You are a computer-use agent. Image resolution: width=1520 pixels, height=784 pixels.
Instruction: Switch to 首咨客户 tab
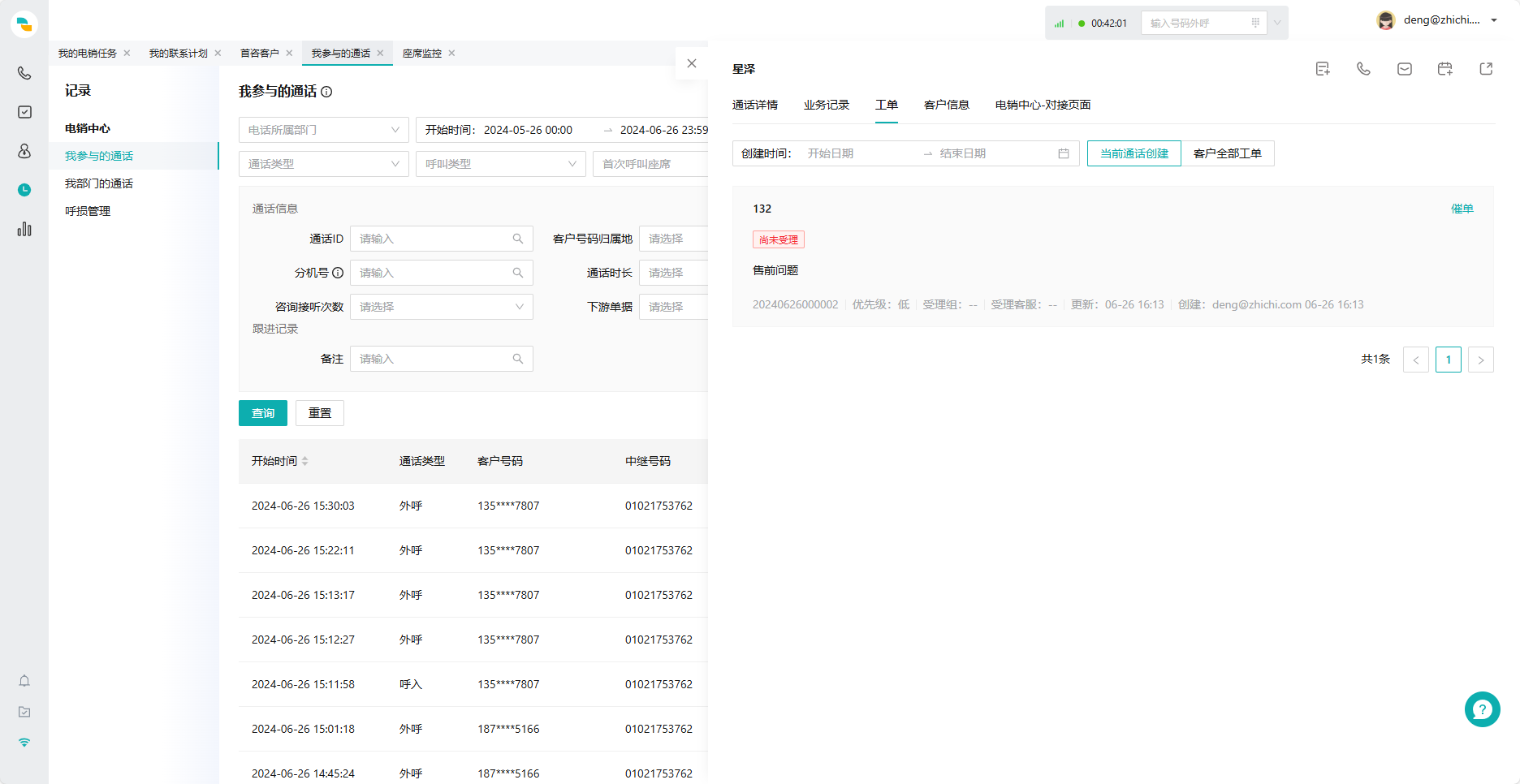coord(260,53)
